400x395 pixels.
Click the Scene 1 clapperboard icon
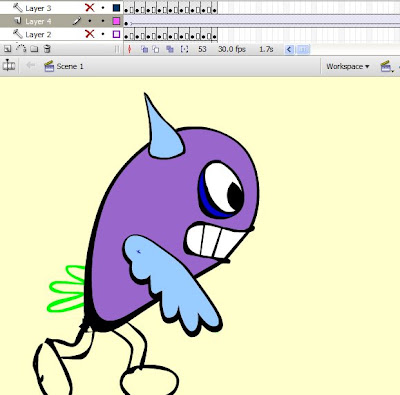(x=49, y=66)
